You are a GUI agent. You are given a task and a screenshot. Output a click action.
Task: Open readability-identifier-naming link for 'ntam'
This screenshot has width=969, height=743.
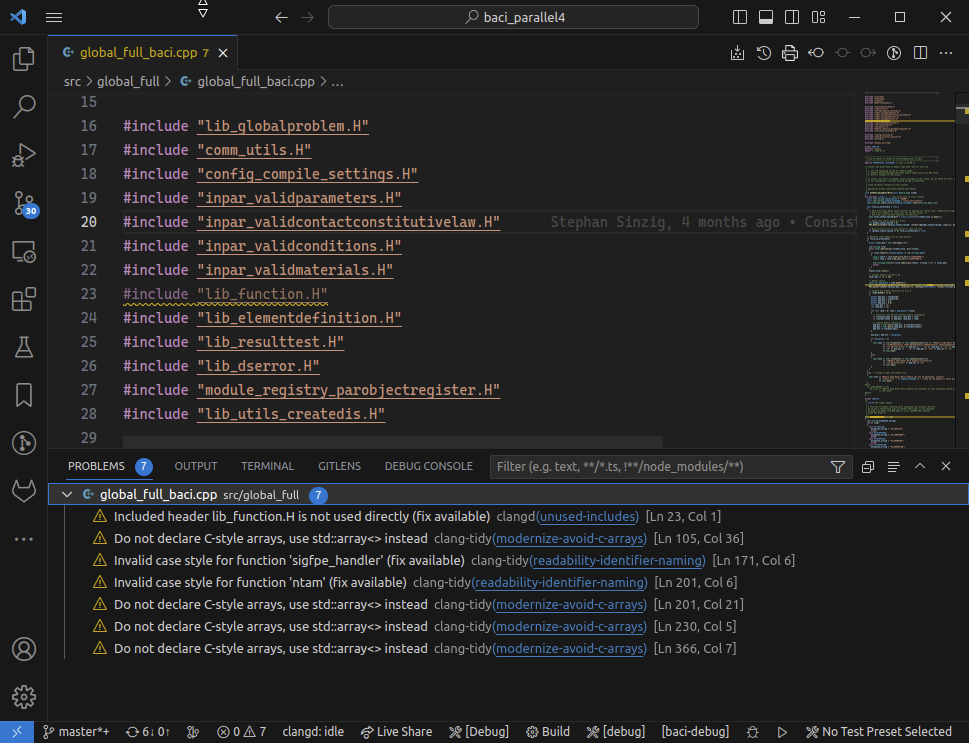560,582
